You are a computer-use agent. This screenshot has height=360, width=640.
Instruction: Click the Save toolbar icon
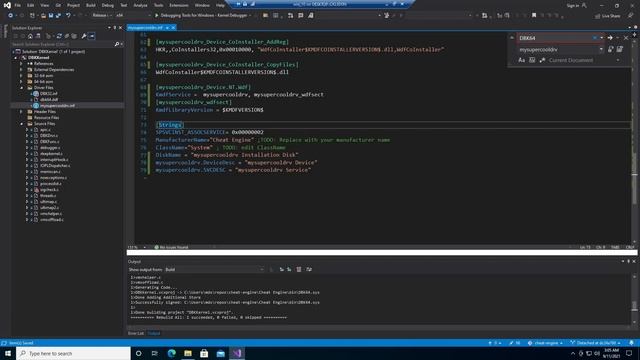[51, 16]
